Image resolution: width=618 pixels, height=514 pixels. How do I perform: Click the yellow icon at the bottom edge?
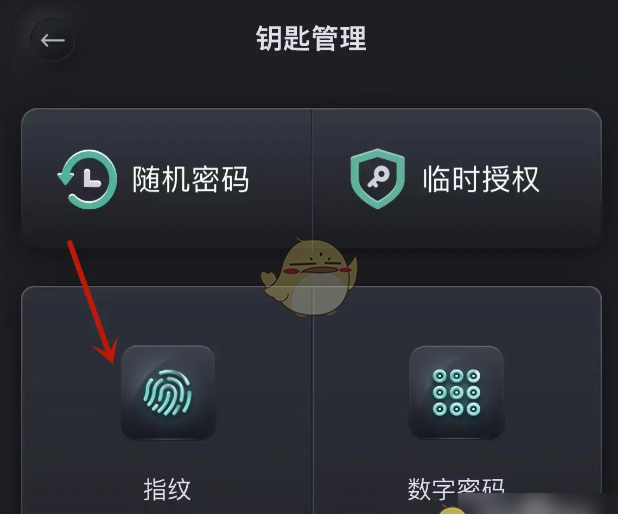[452, 510]
